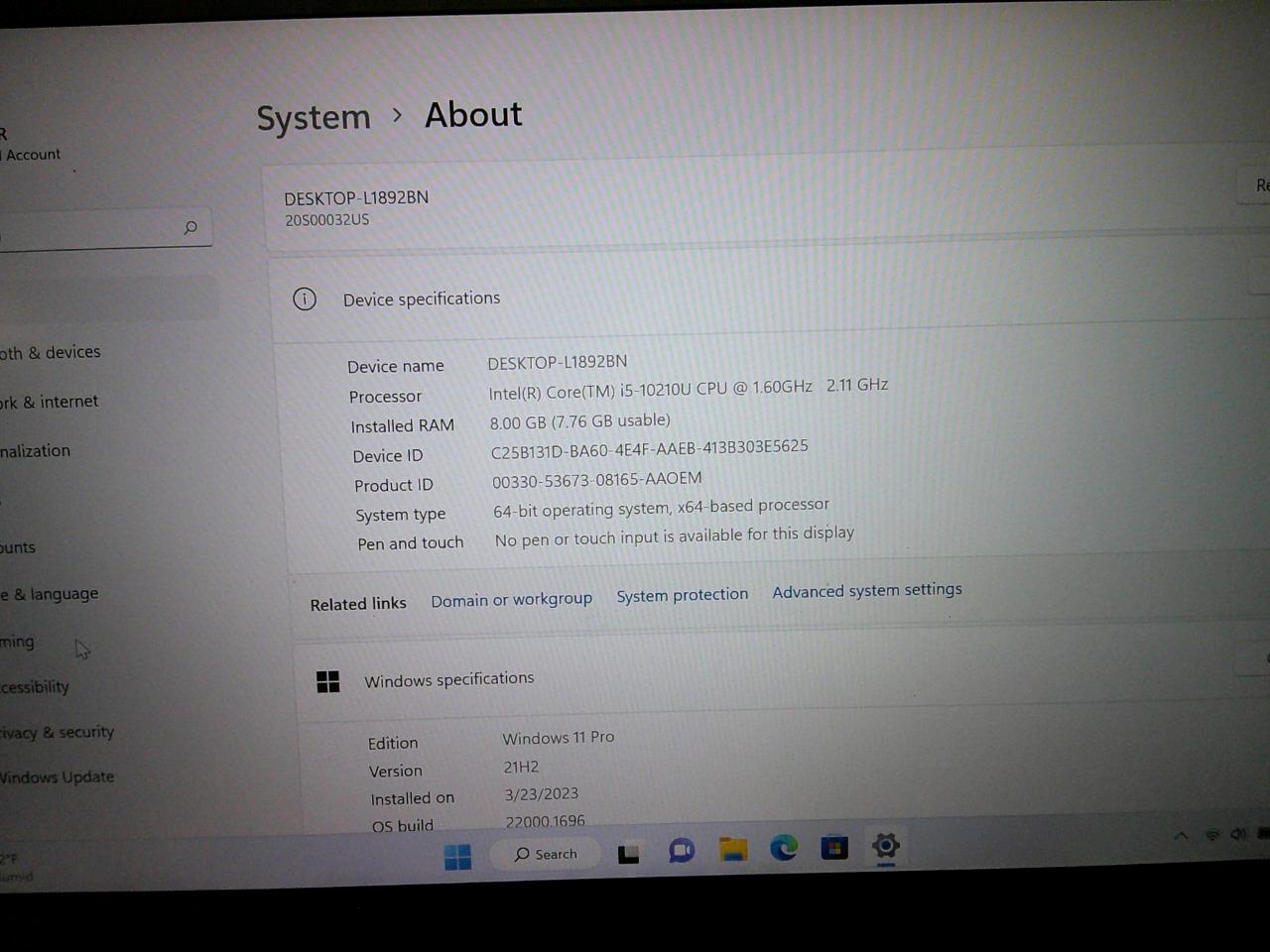Click the Windows 11 Pro edition value

(559, 738)
